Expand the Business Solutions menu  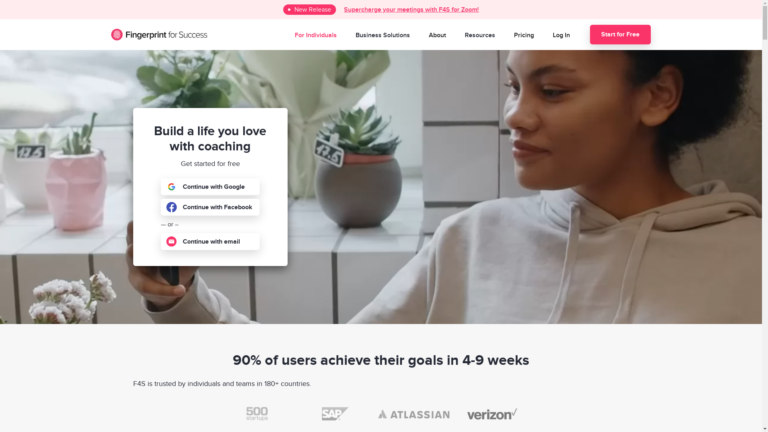[x=383, y=35]
